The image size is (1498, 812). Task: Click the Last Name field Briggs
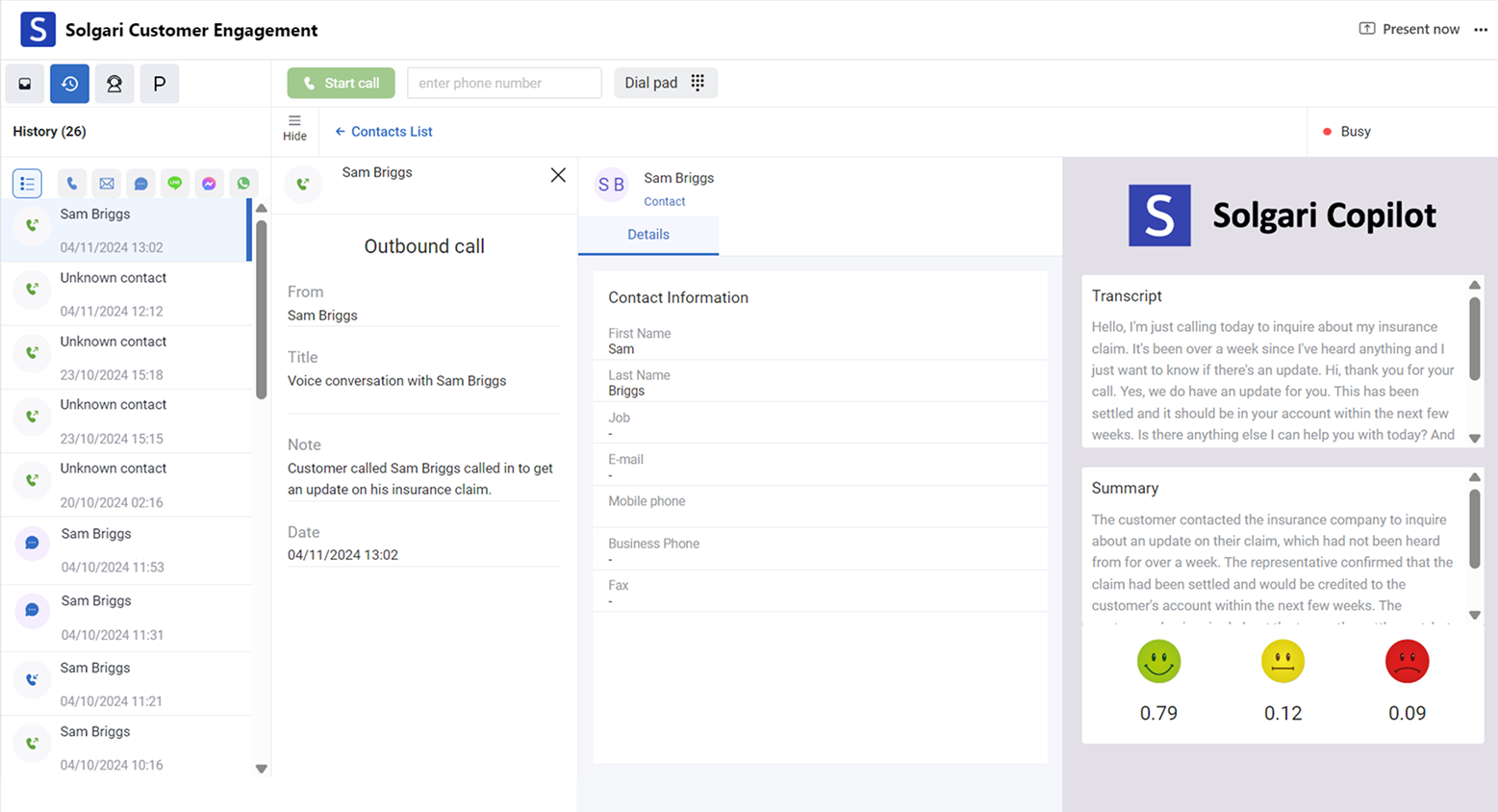point(820,383)
